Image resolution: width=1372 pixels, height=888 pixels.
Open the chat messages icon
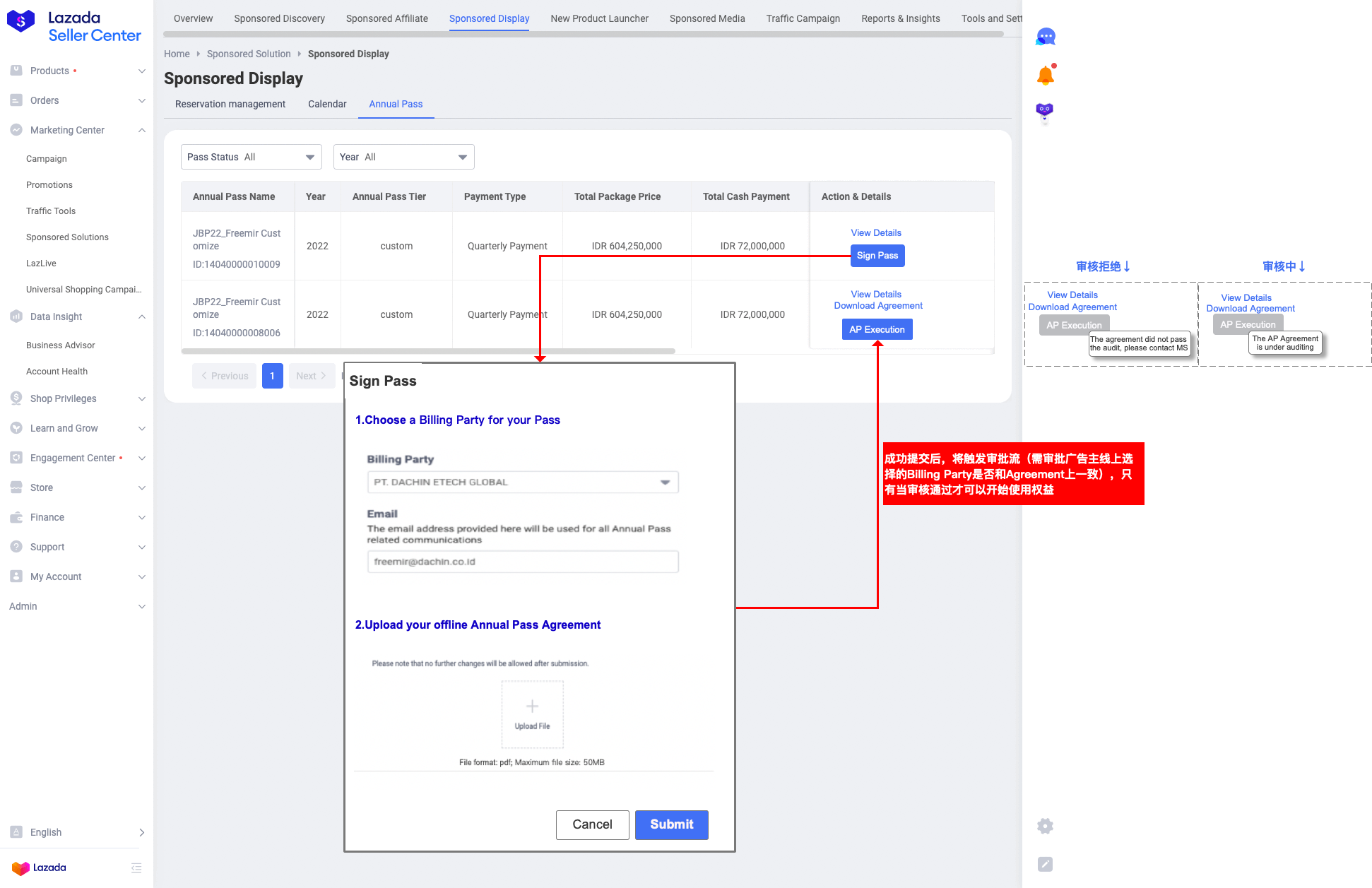coord(1046,37)
